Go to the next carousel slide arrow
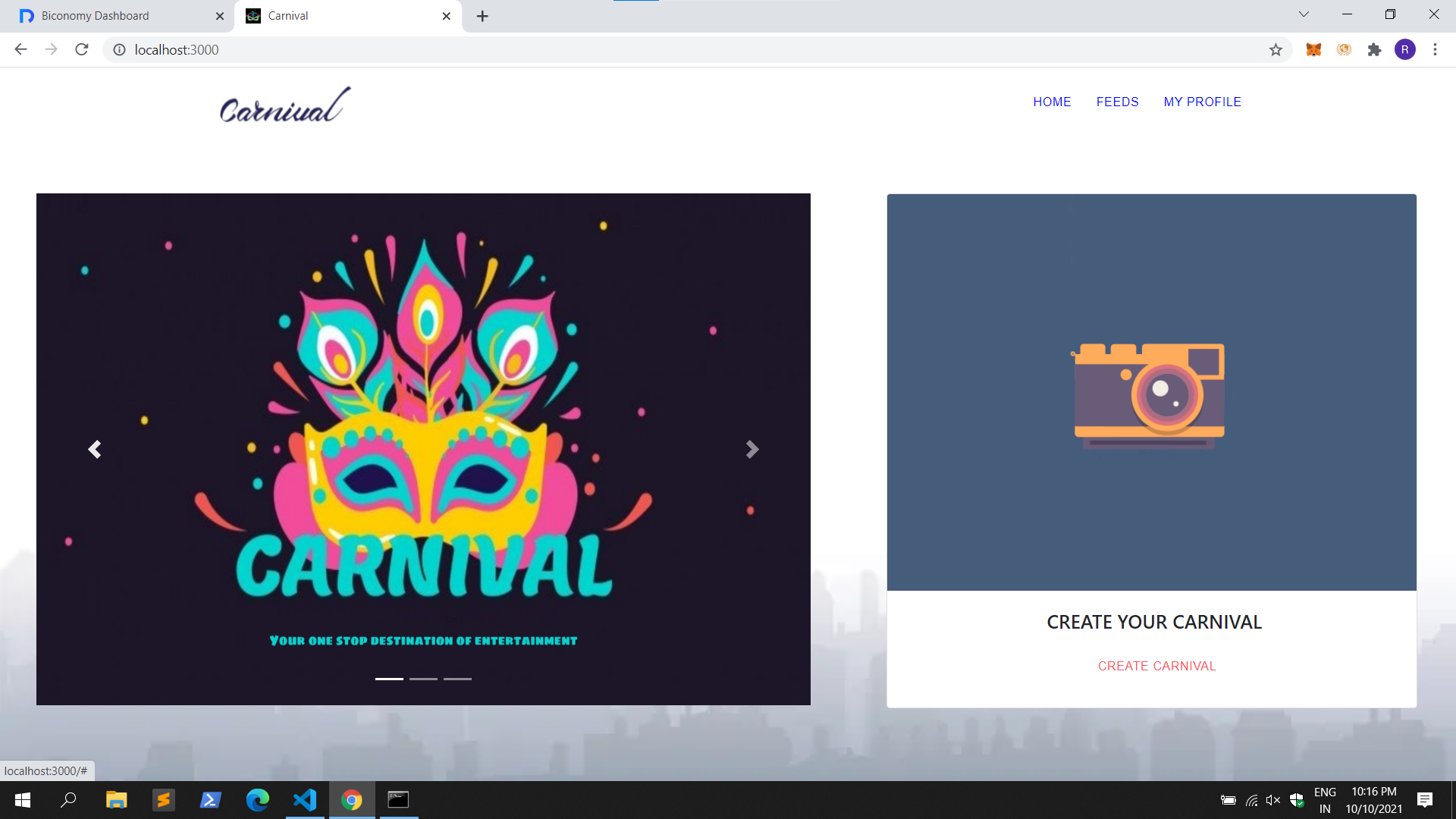The image size is (1456, 819). (752, 450)
